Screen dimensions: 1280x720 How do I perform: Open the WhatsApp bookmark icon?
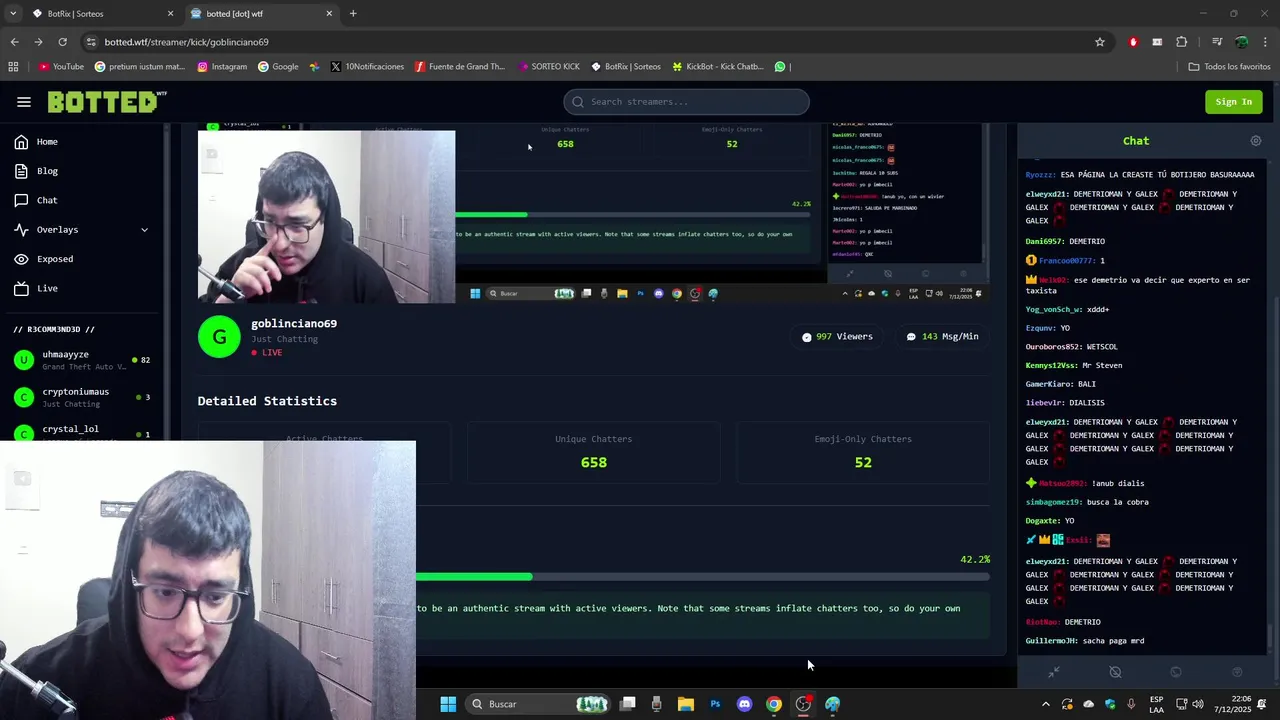[780, 67]
